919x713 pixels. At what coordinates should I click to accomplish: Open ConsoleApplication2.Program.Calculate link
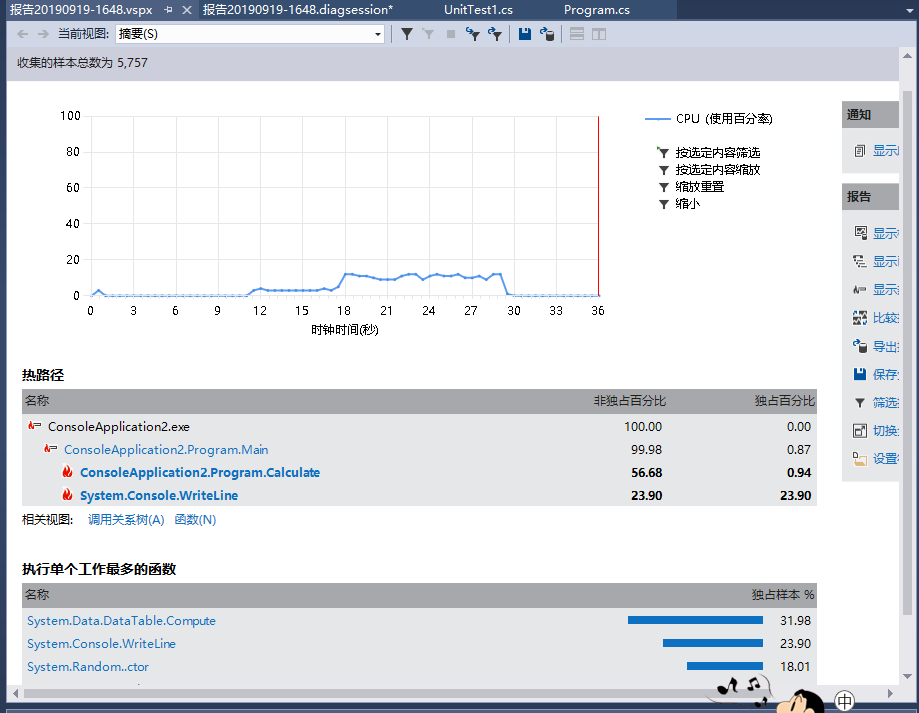click(200, 472)
